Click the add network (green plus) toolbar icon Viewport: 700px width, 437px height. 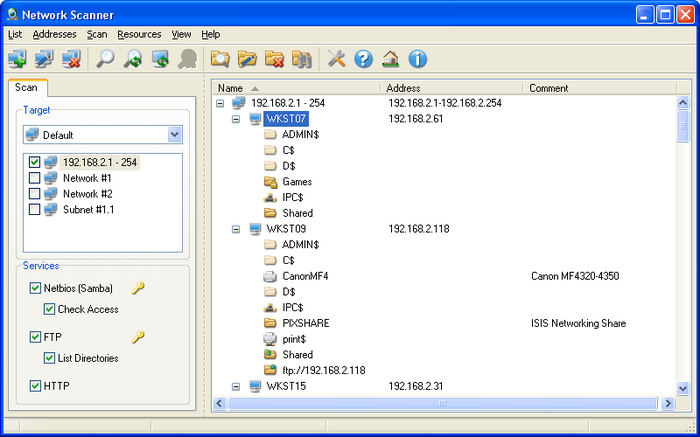click(x=17, y=59)
